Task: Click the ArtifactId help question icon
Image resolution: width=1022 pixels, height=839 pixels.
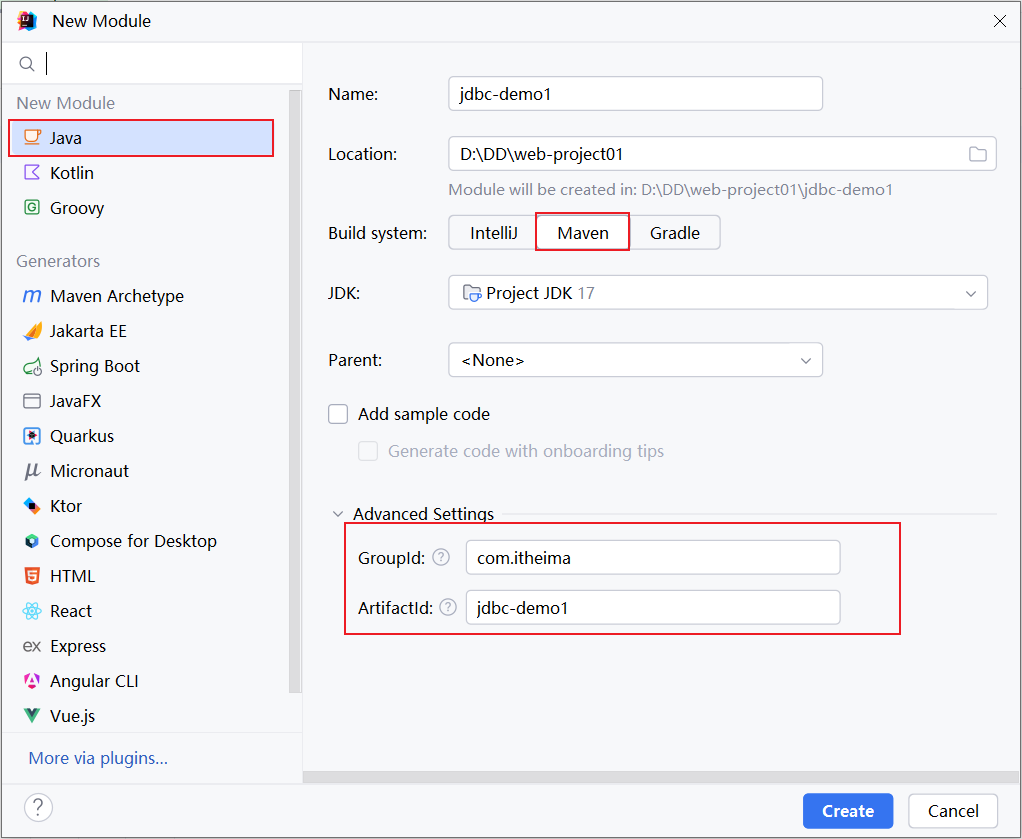Action: click(448, 608)
